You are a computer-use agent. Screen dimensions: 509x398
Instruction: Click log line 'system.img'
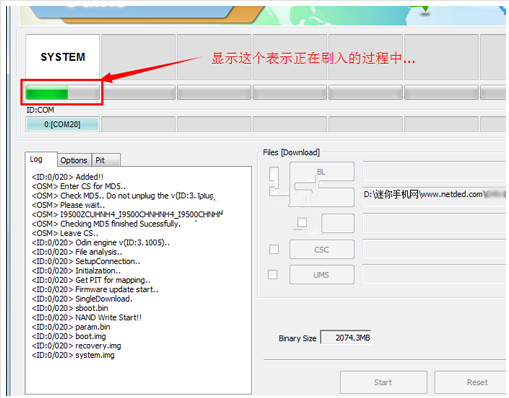pyautogui.click(x=73, y=355)
